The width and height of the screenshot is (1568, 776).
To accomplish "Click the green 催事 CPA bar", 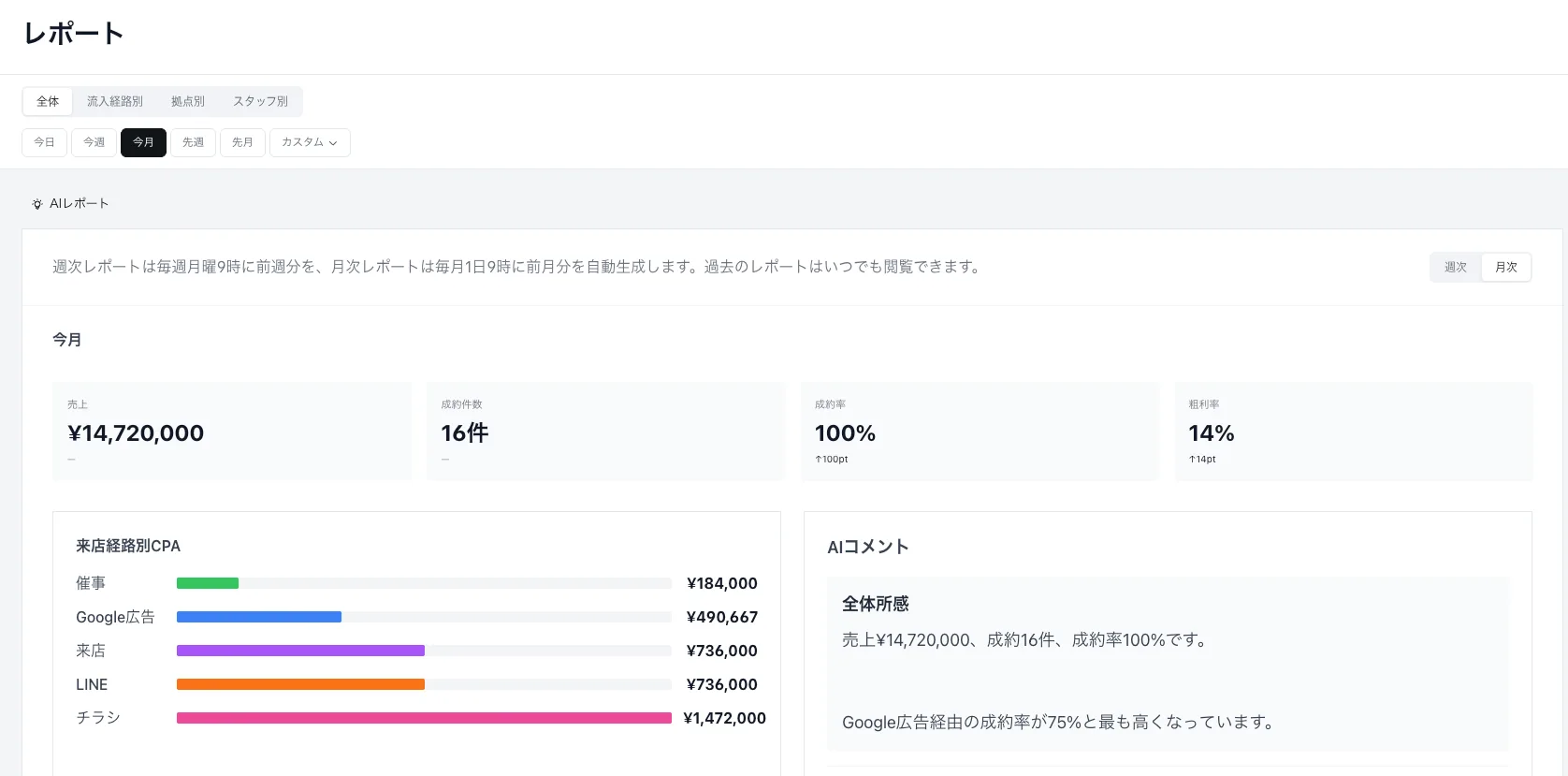I will (208, 583).
